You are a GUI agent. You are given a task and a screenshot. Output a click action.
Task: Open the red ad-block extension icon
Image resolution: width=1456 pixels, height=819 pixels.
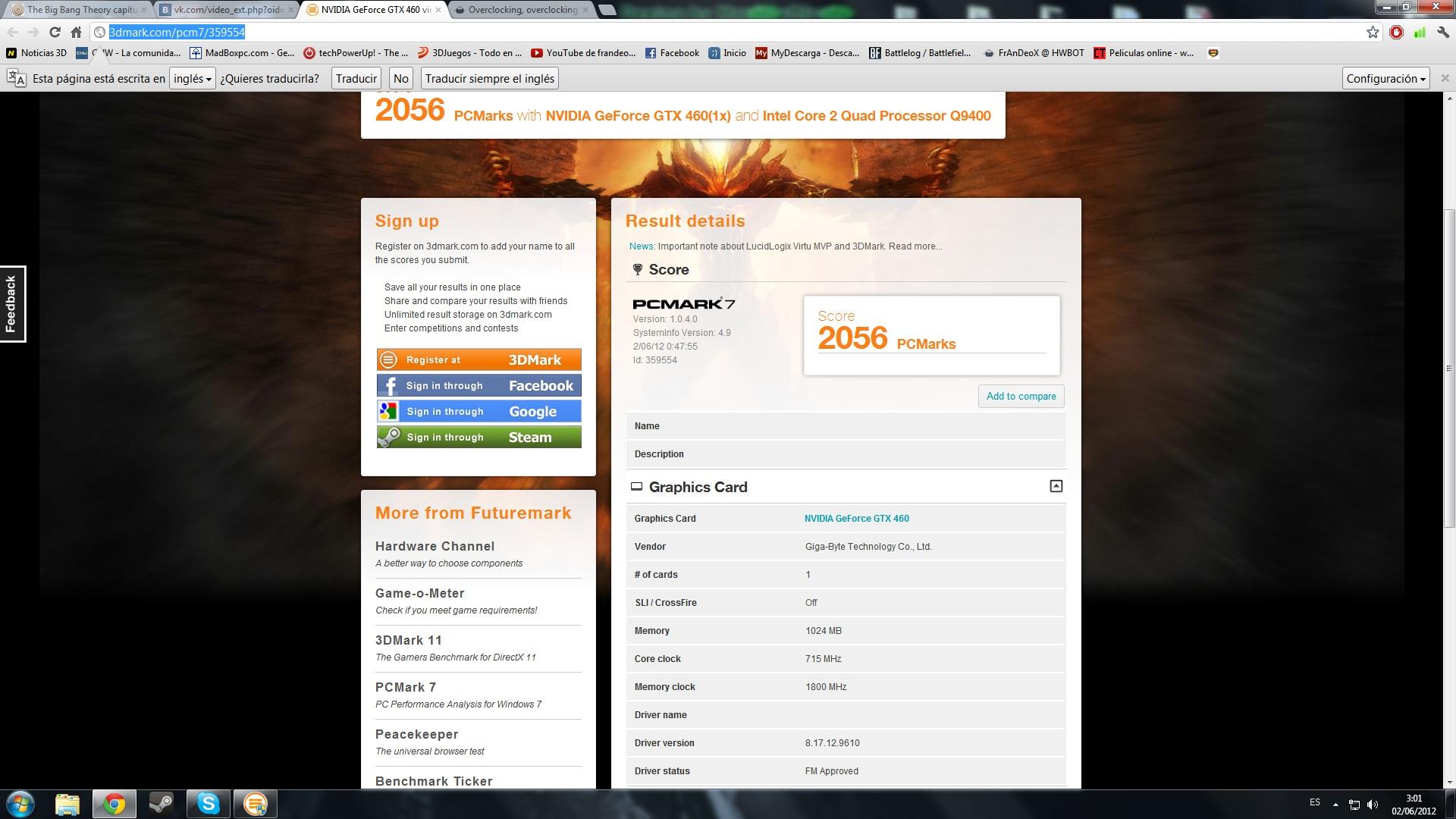(1396, 32)
